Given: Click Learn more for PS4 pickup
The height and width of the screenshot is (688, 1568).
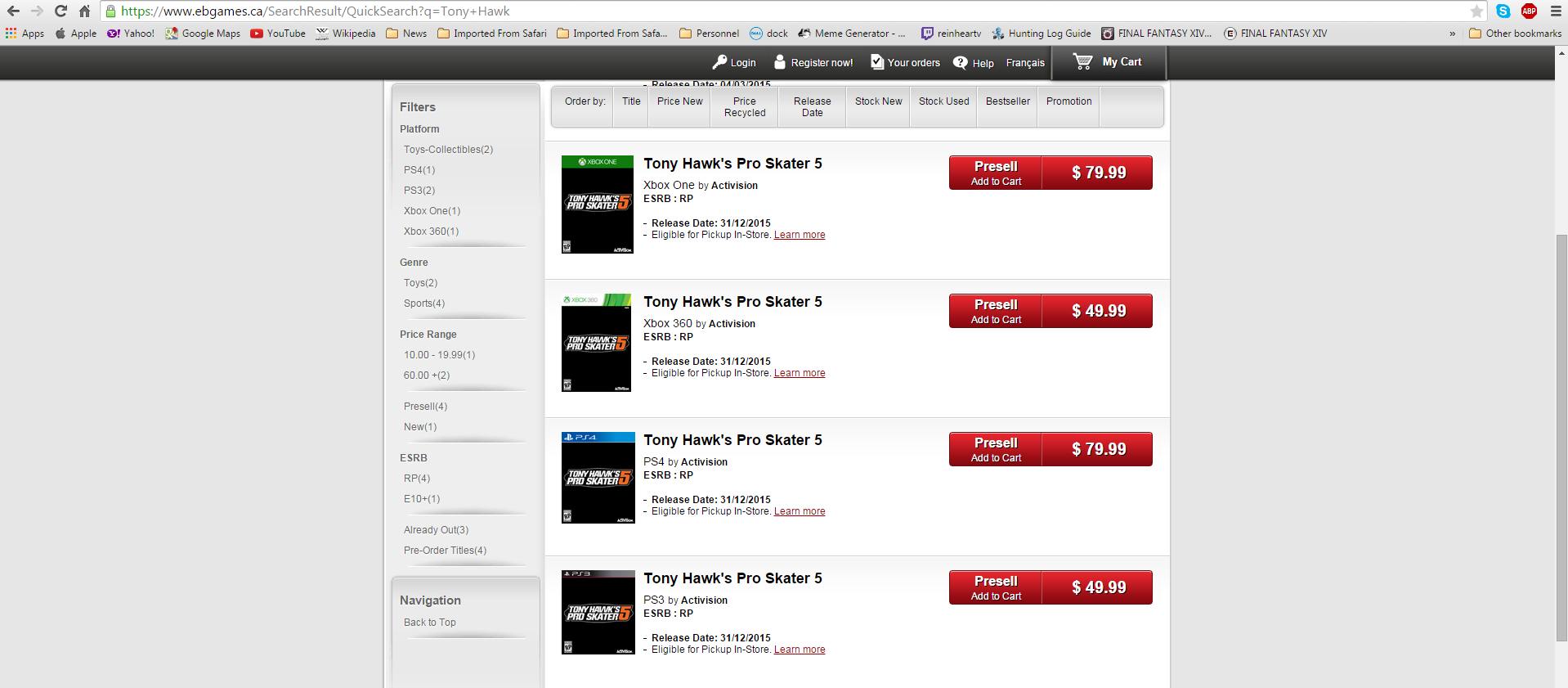Looking at the screenshot, I should click(800, 511).
